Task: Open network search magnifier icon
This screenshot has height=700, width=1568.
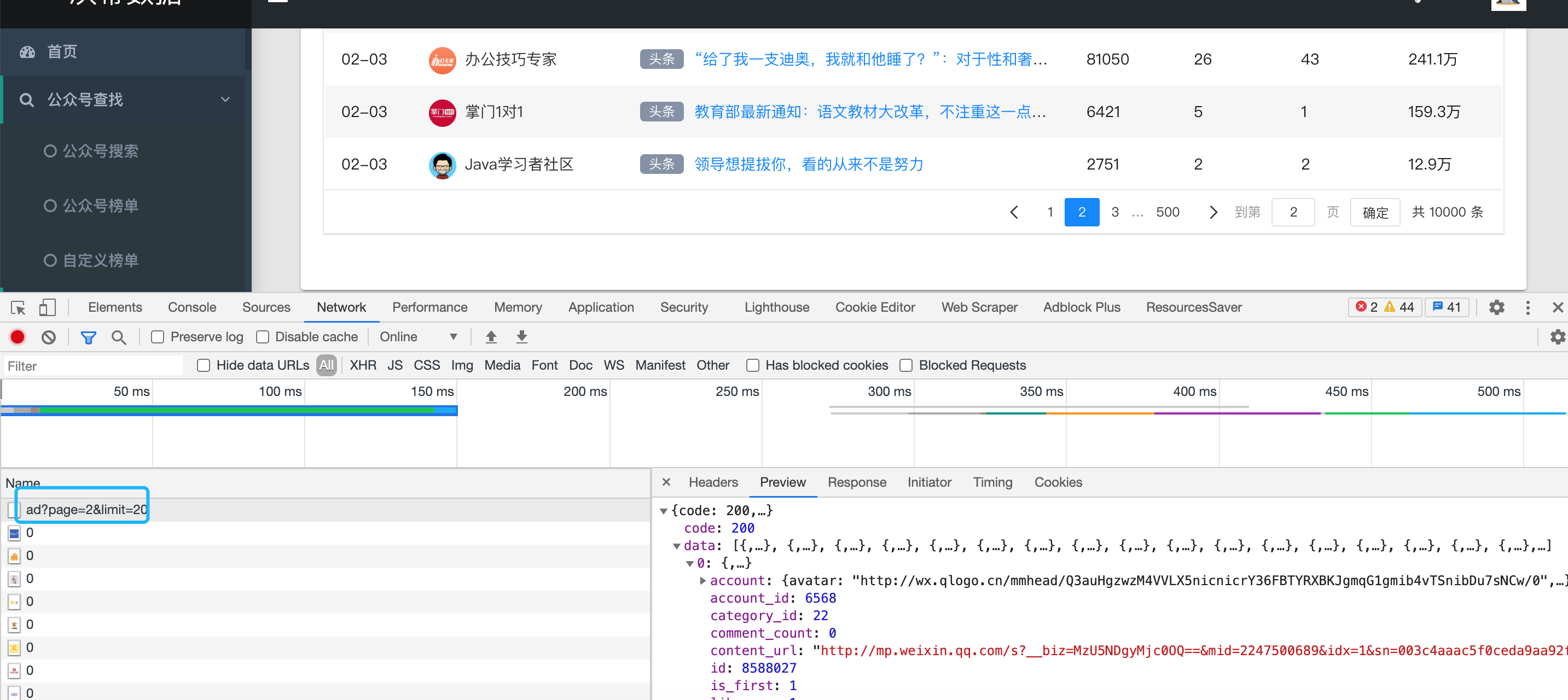Action: pos(119,337)
